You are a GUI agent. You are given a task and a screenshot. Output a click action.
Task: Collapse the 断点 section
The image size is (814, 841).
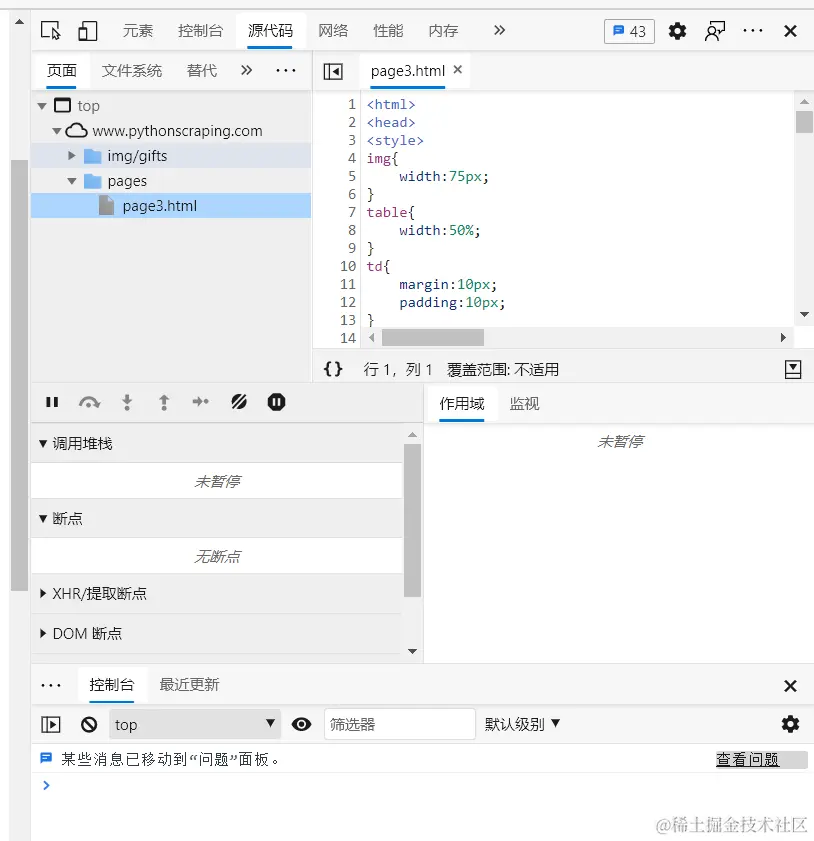click(43, 519)
